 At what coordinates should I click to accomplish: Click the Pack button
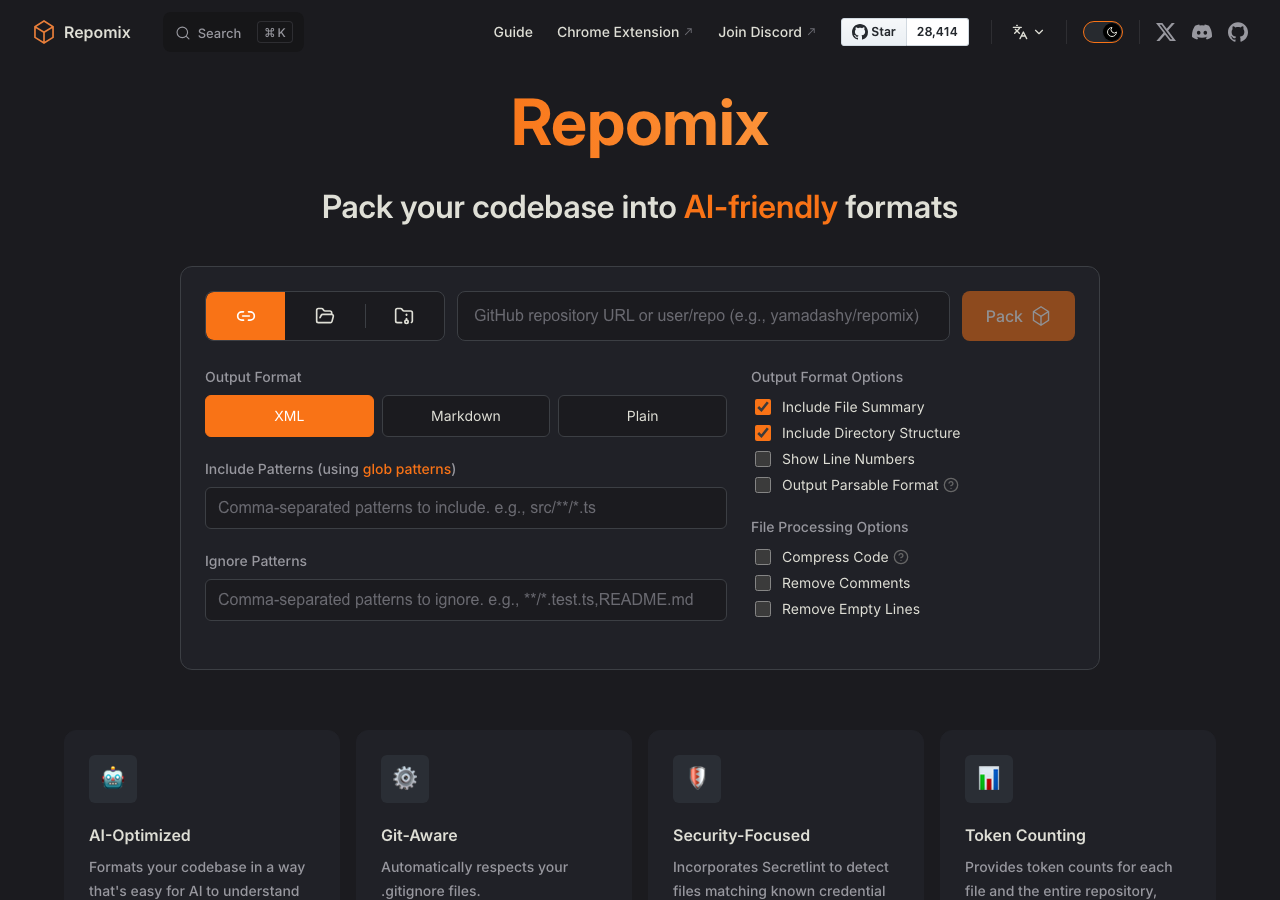coord(1018,316)
